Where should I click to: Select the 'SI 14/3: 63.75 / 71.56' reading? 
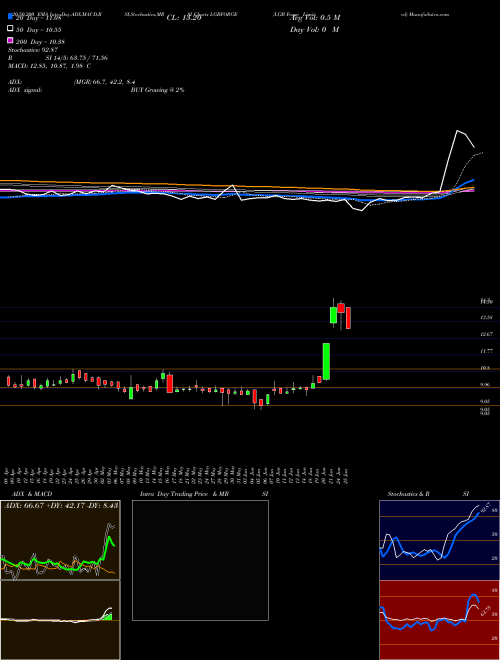click(x=77, y=58)
